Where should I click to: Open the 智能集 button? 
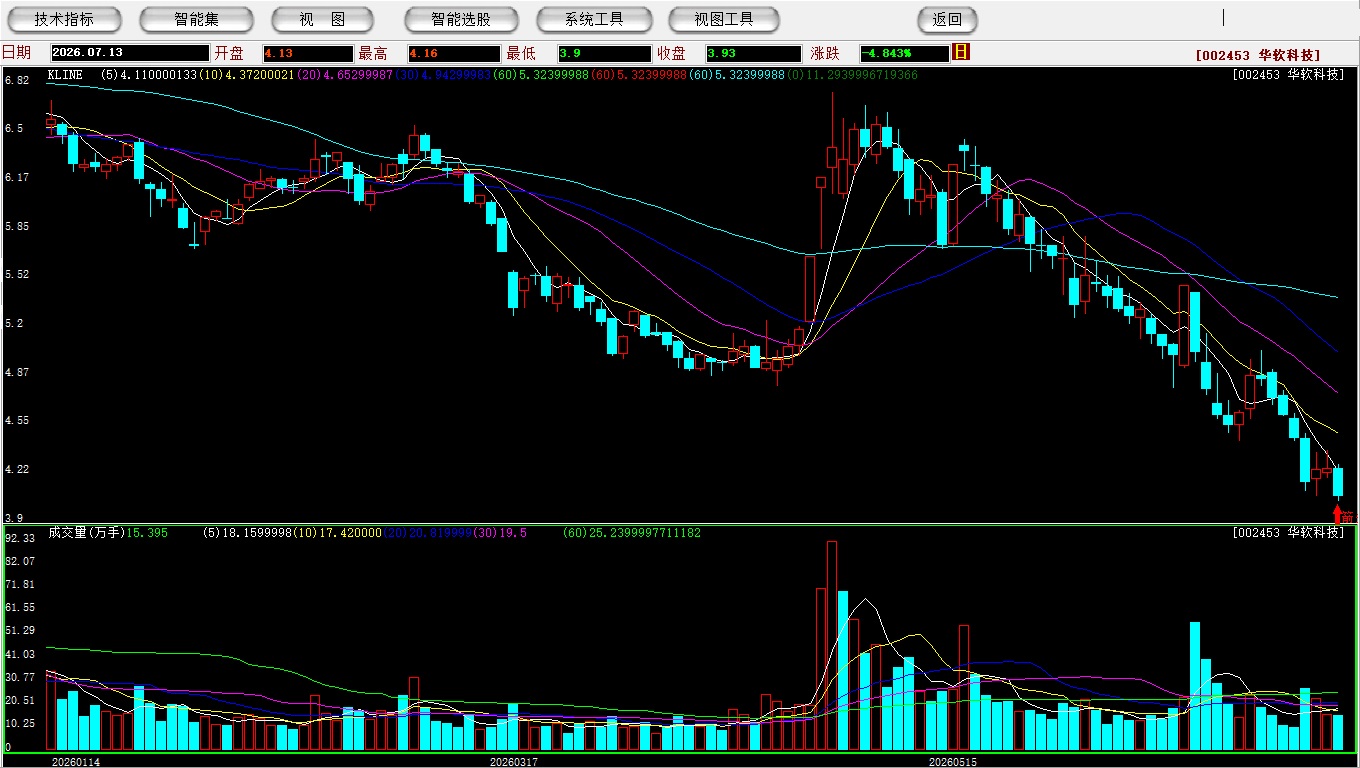click(x=196, y=20)
